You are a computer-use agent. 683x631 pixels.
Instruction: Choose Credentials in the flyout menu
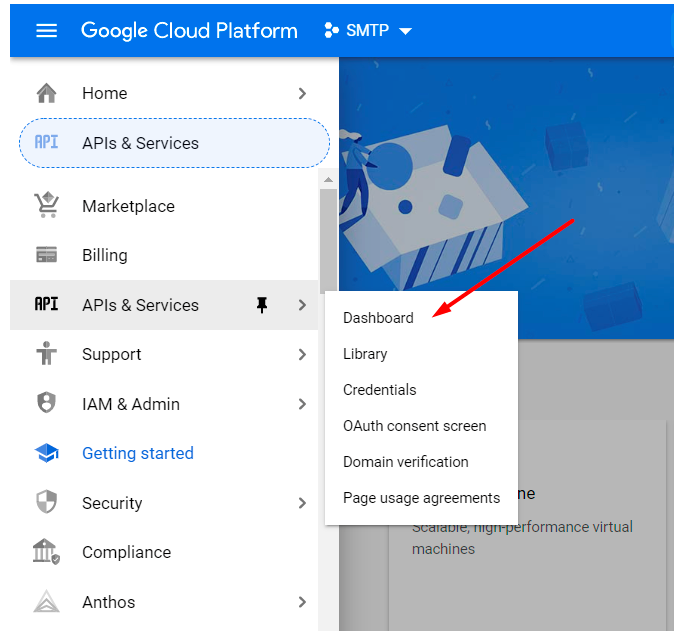pyautogui.click(x=379, y=390)
